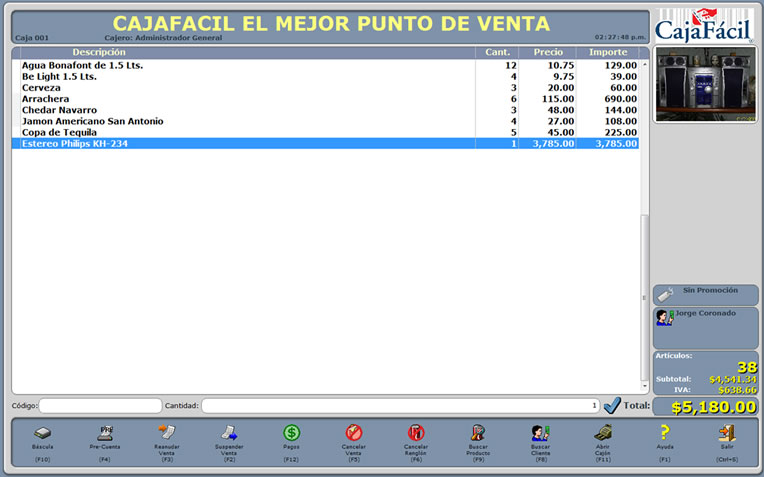Screen dimensions: 764x477
Task: Click the Cantidad input field
Action: point(400,406)
